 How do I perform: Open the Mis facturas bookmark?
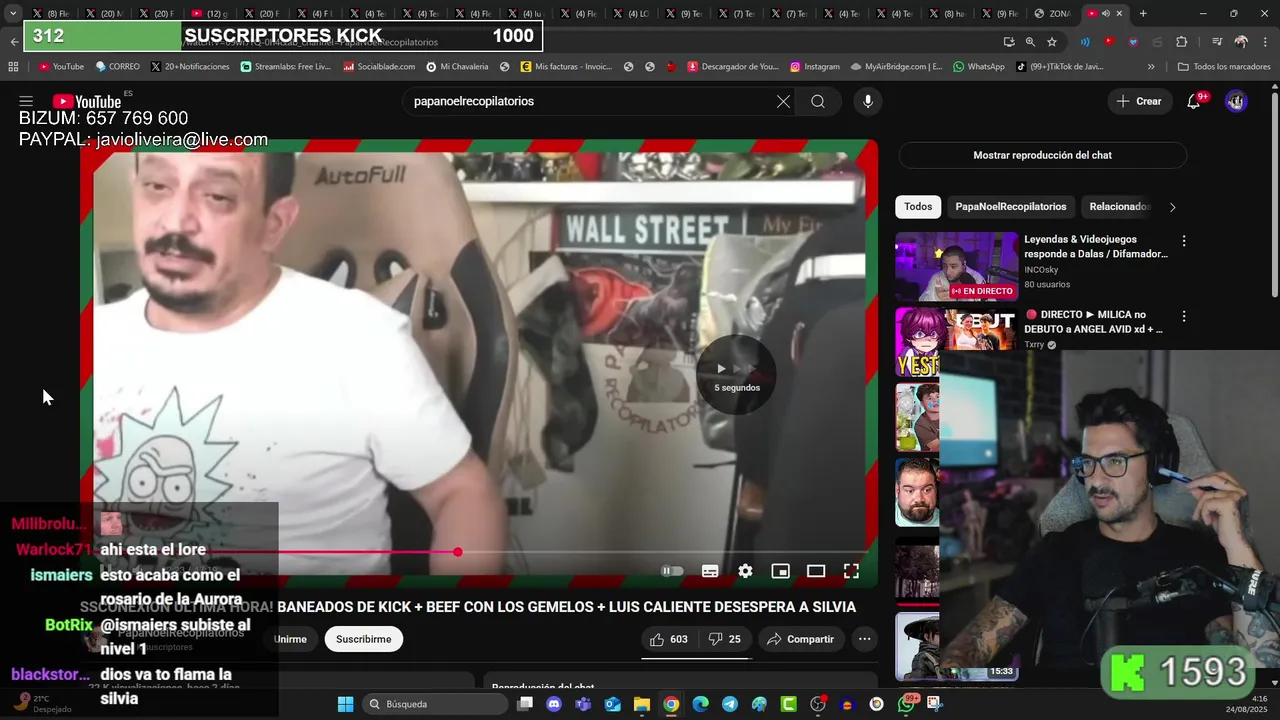point(566,67)
